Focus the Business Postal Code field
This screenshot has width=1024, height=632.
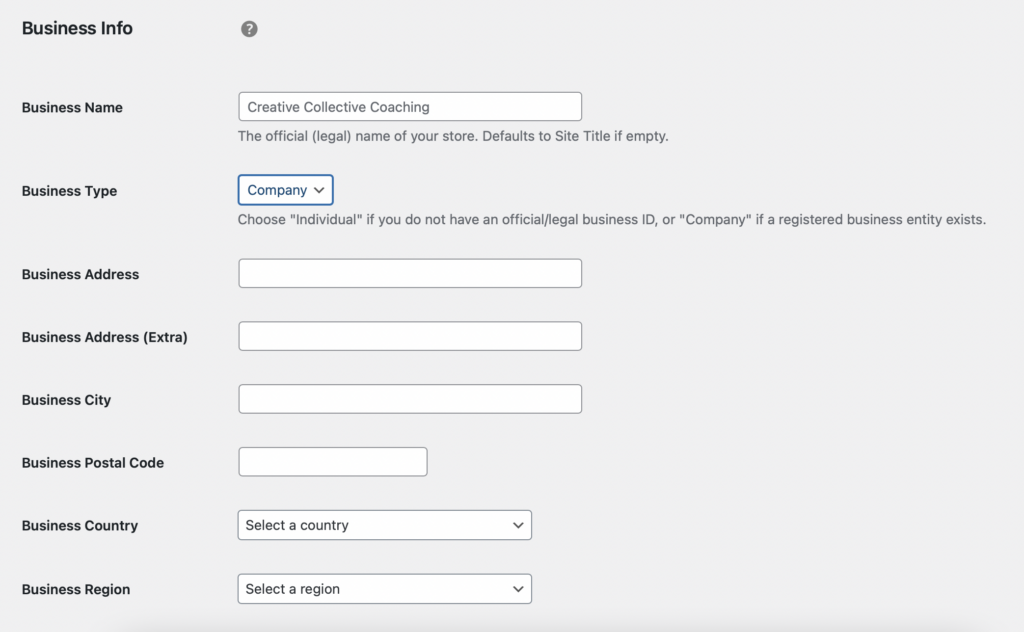coord(332,462)
